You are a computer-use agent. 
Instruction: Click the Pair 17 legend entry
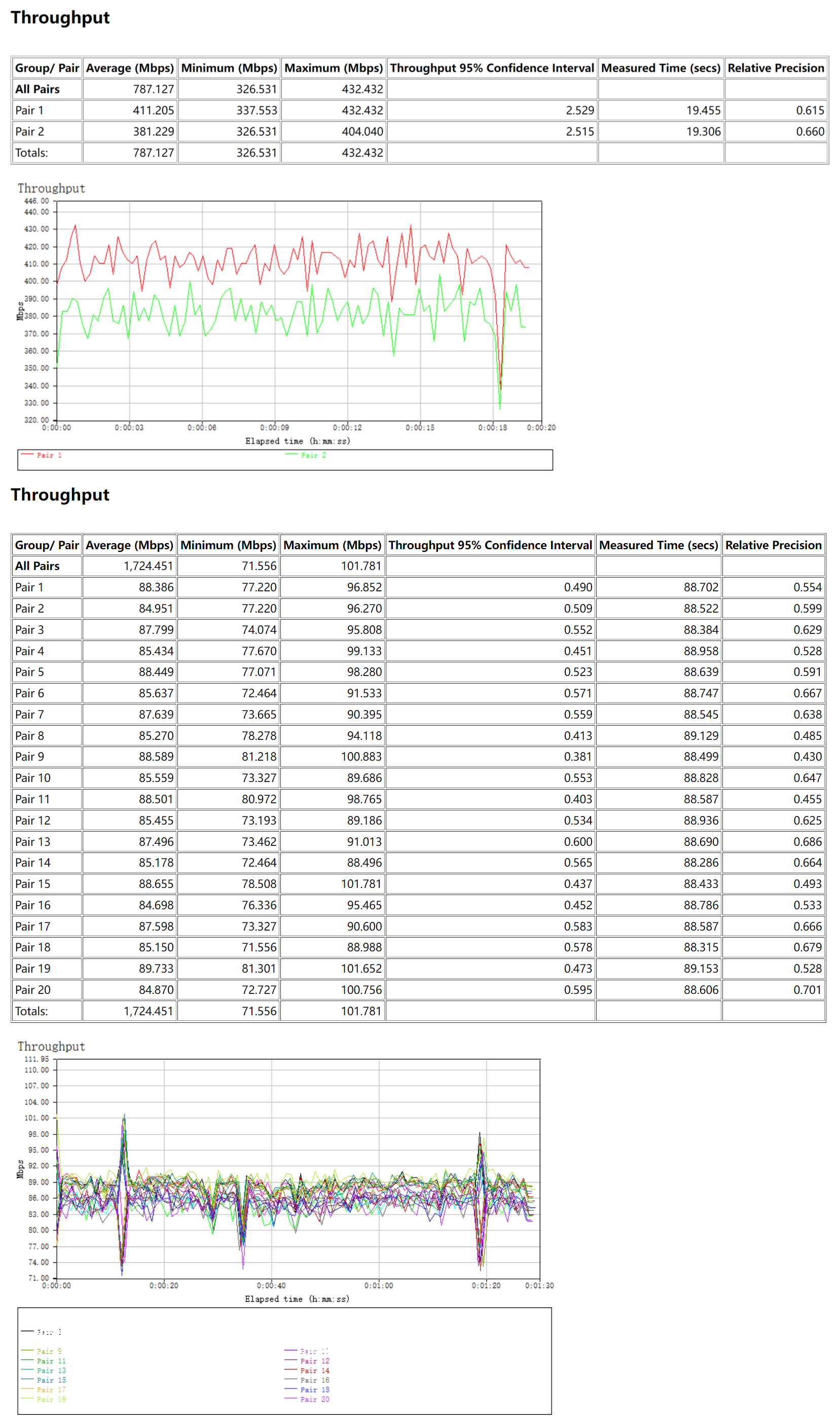44,1390
